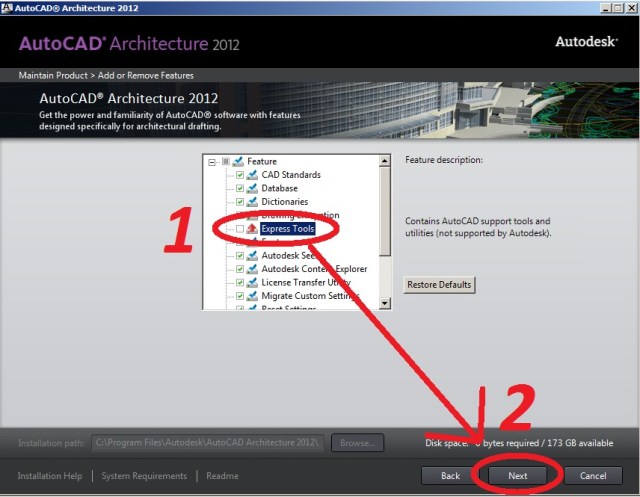Viewport: 640px width, 497px height.
Task: Click the CAD Standards feature icon
Action: 252,175
